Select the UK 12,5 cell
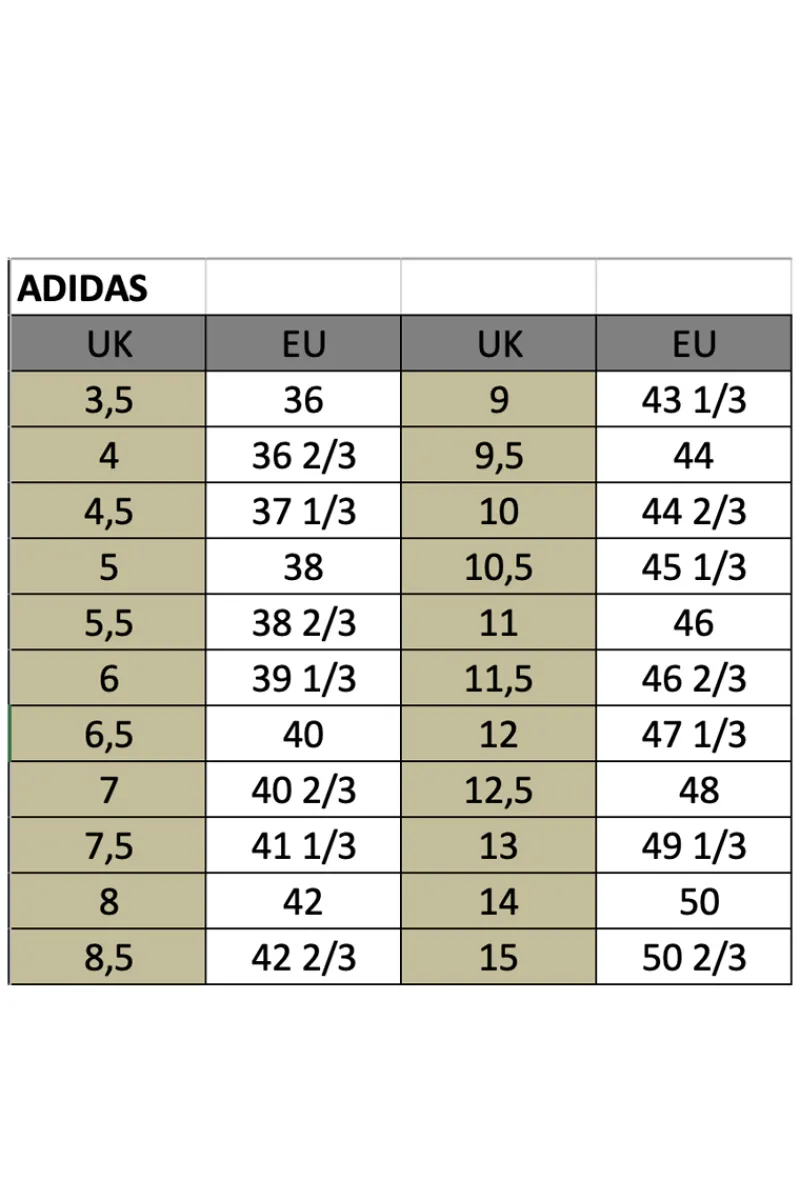This screenshot has width=800, height=1200. pyautogui.click(x=498, y=790)
